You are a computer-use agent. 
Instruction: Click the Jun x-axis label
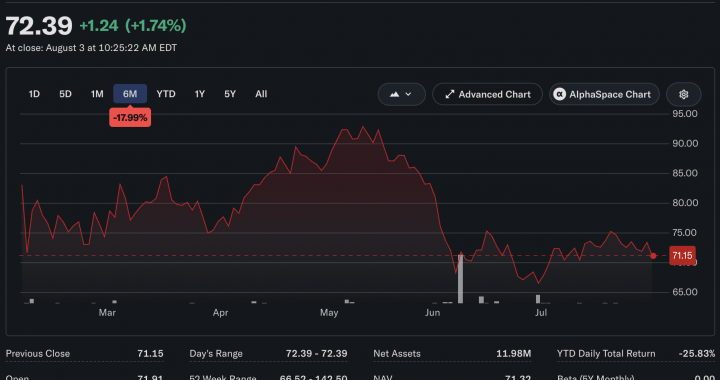(433, 313)
